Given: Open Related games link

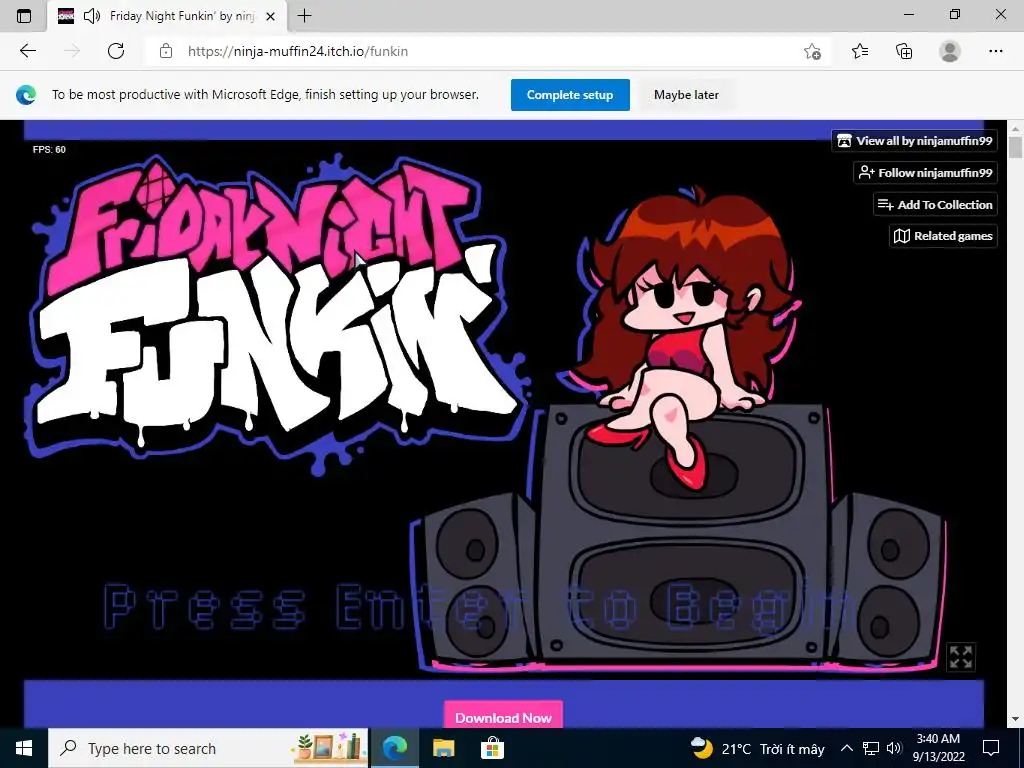Looking at the screenshot, I should pyautogui.click(x=943, y=236).
